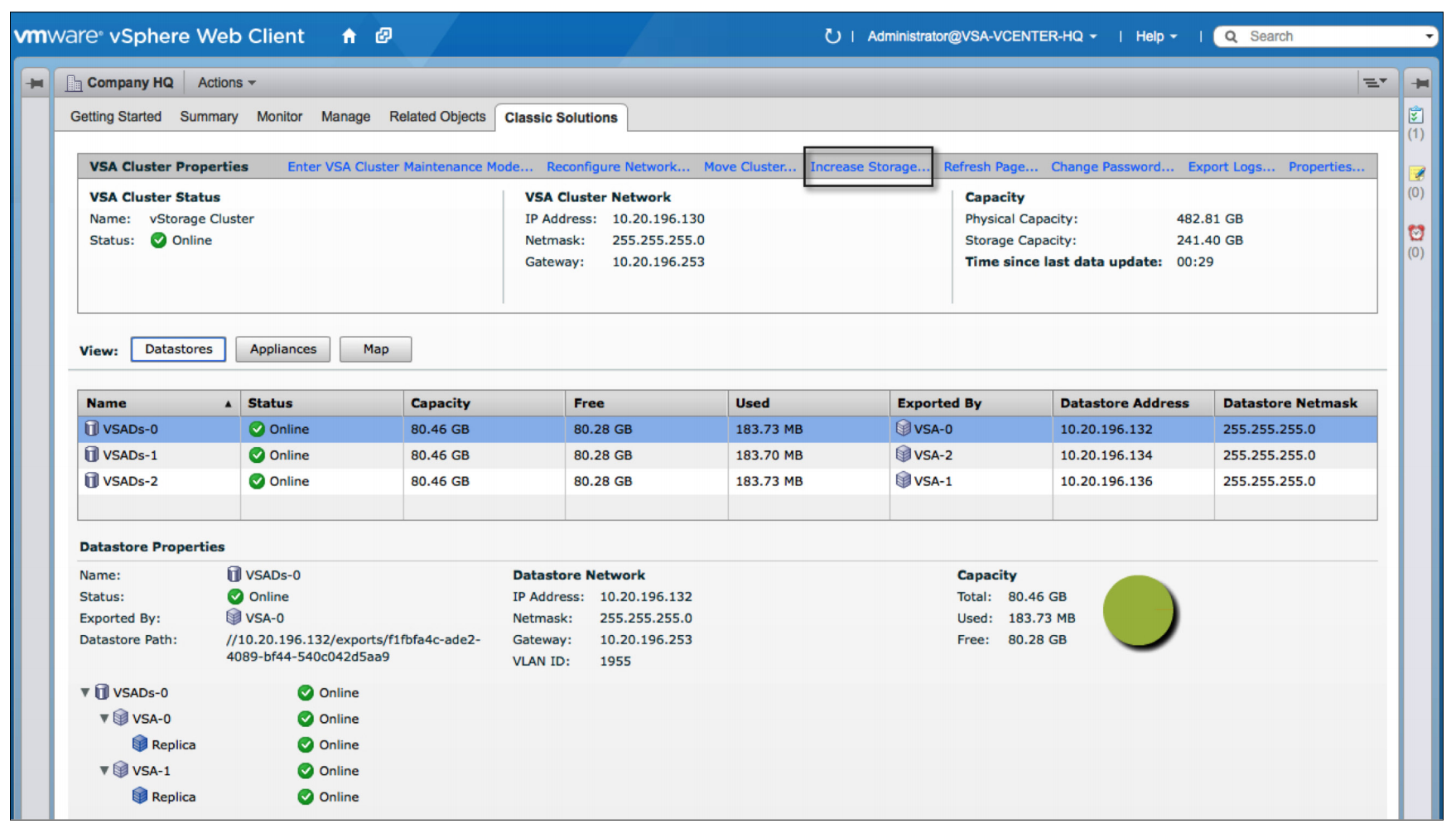Click the VSA-0 appliance icon in Exported By column

904,428
